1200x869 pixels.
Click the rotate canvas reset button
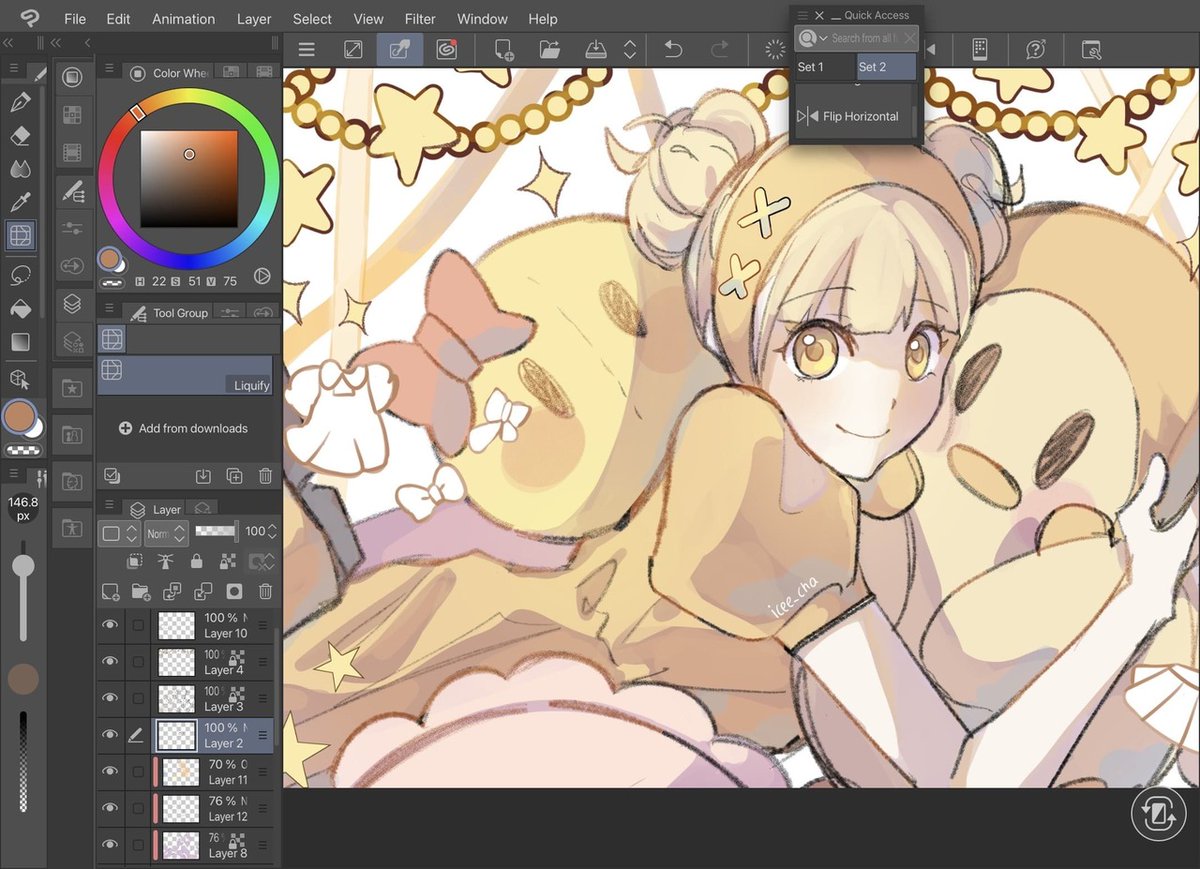[1158, 814]
